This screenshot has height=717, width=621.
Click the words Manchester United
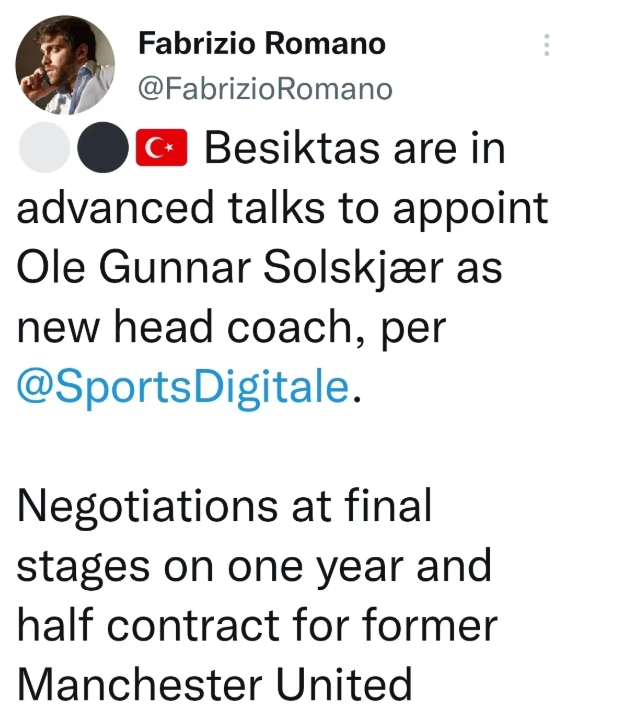click(214, 685)
